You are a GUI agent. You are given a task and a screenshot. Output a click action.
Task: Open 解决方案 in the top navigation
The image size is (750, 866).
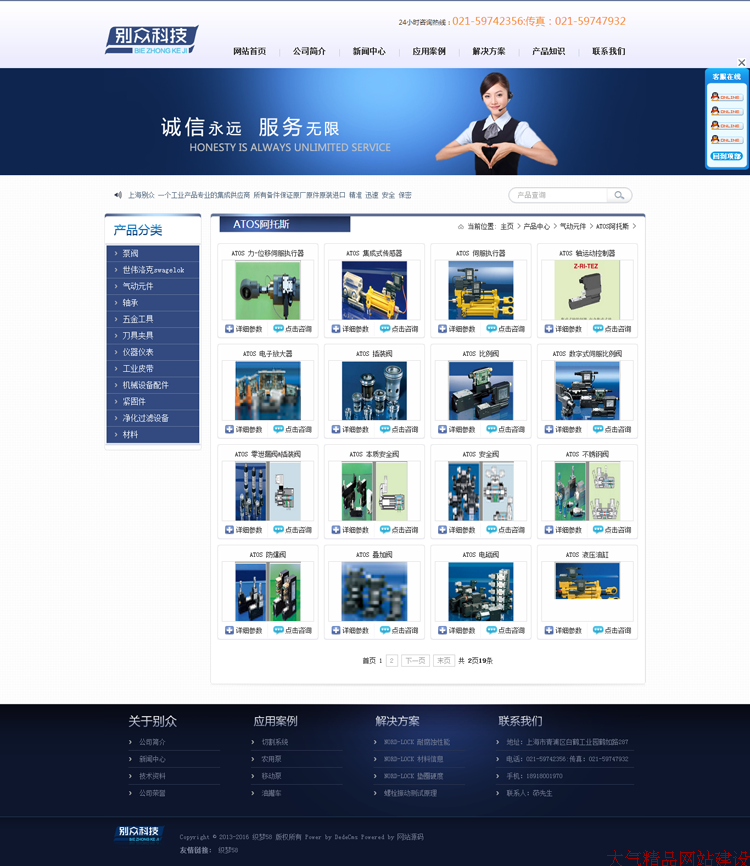[x=489, y=51]
